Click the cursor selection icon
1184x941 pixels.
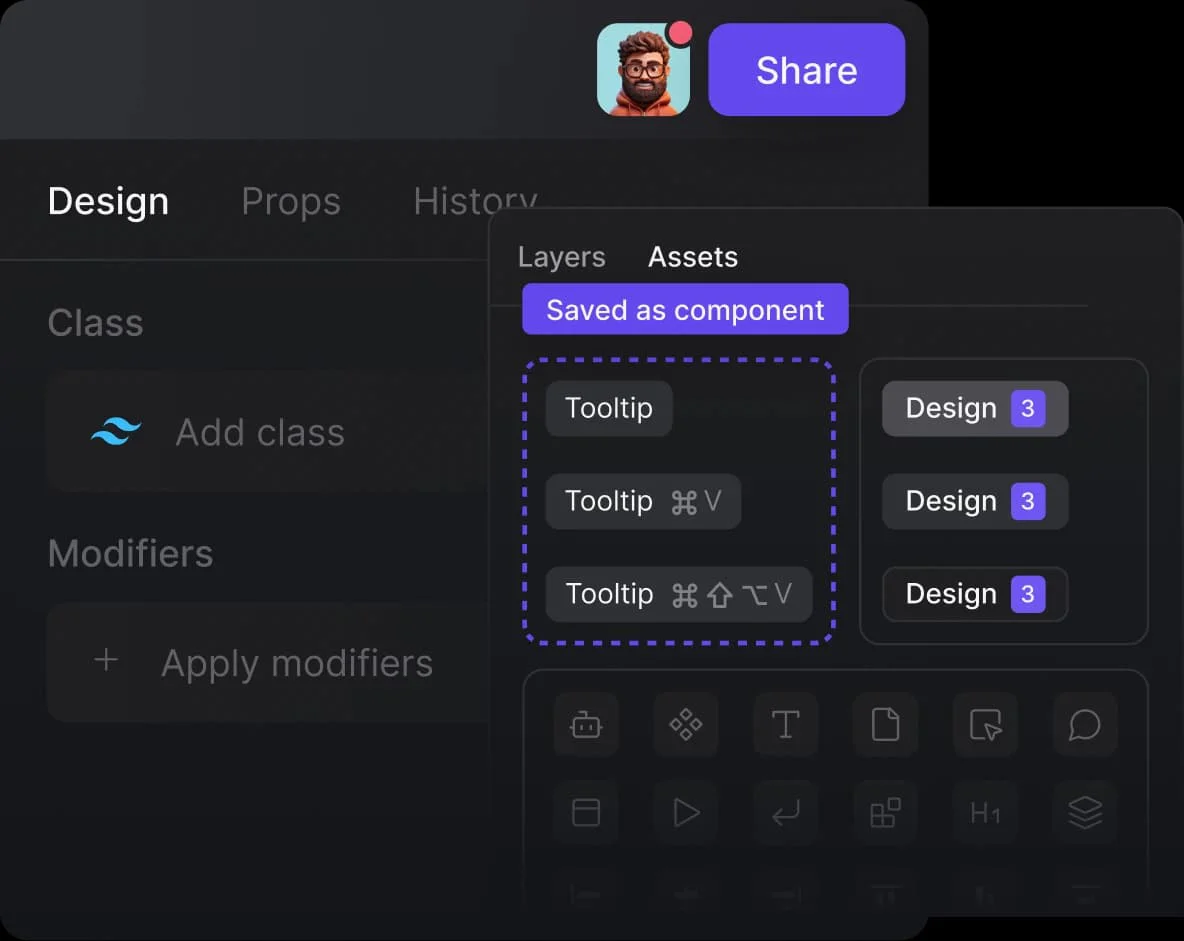985,724
